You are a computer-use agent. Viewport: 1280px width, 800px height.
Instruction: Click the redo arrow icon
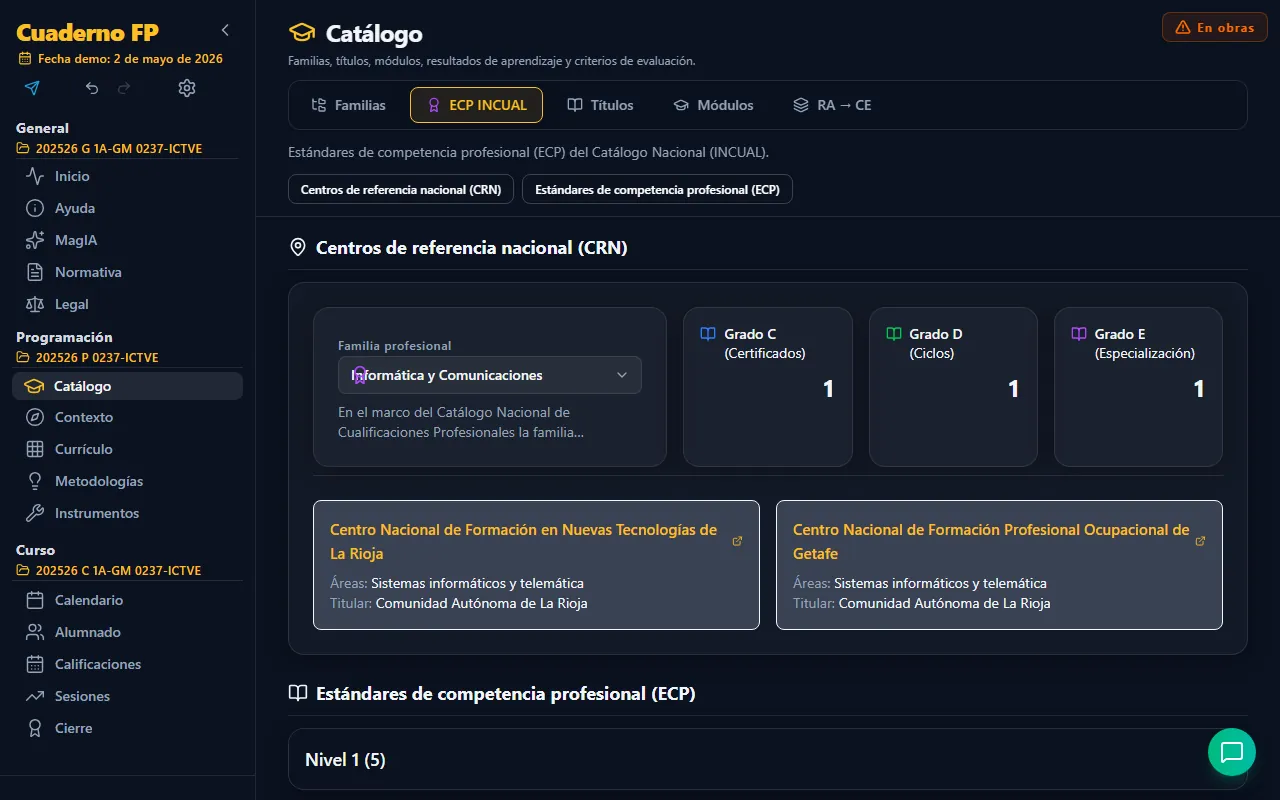pyautogui.click(x=124, y=88)
